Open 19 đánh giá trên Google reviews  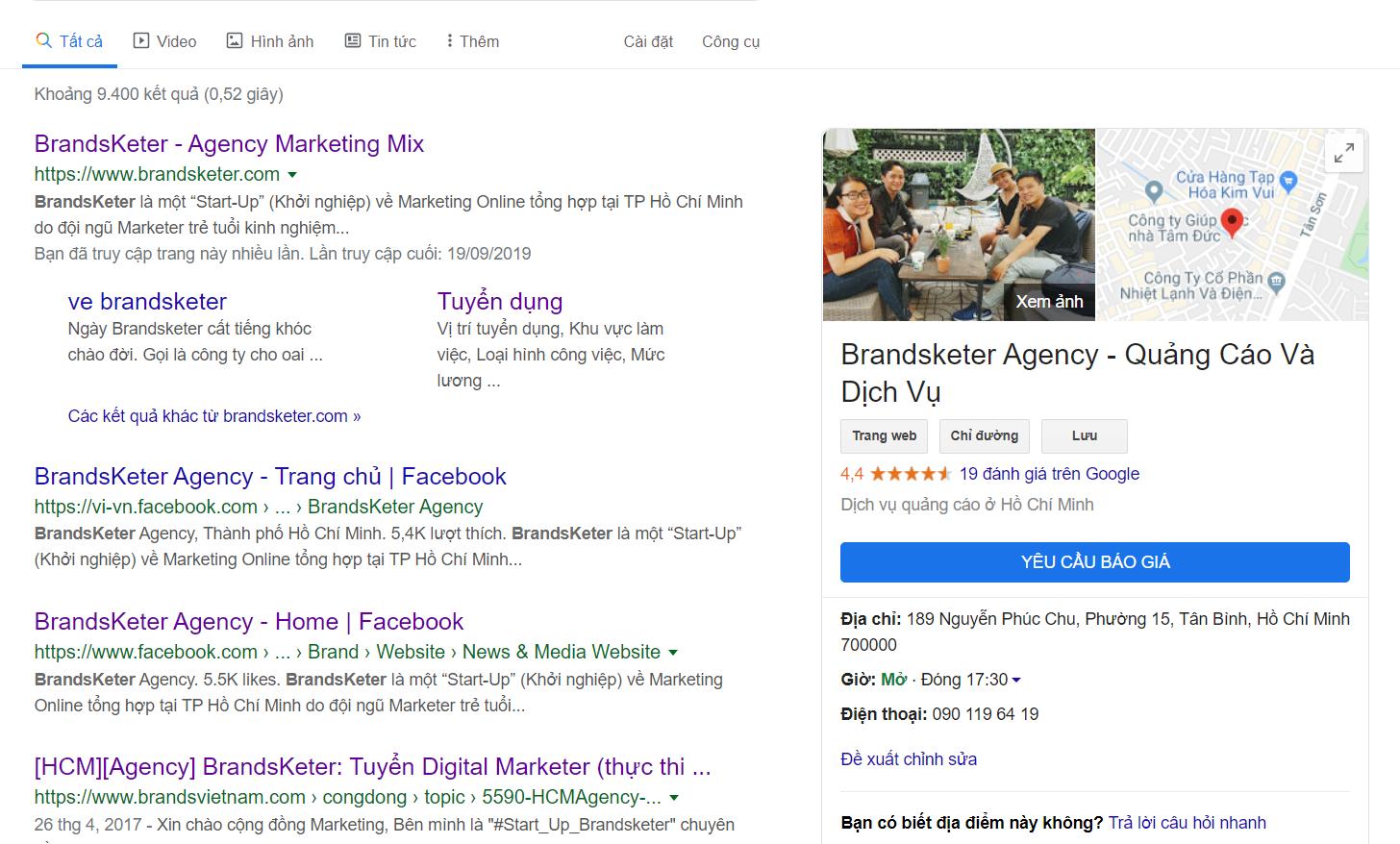pyautogui.click(x=1049, y=474)
